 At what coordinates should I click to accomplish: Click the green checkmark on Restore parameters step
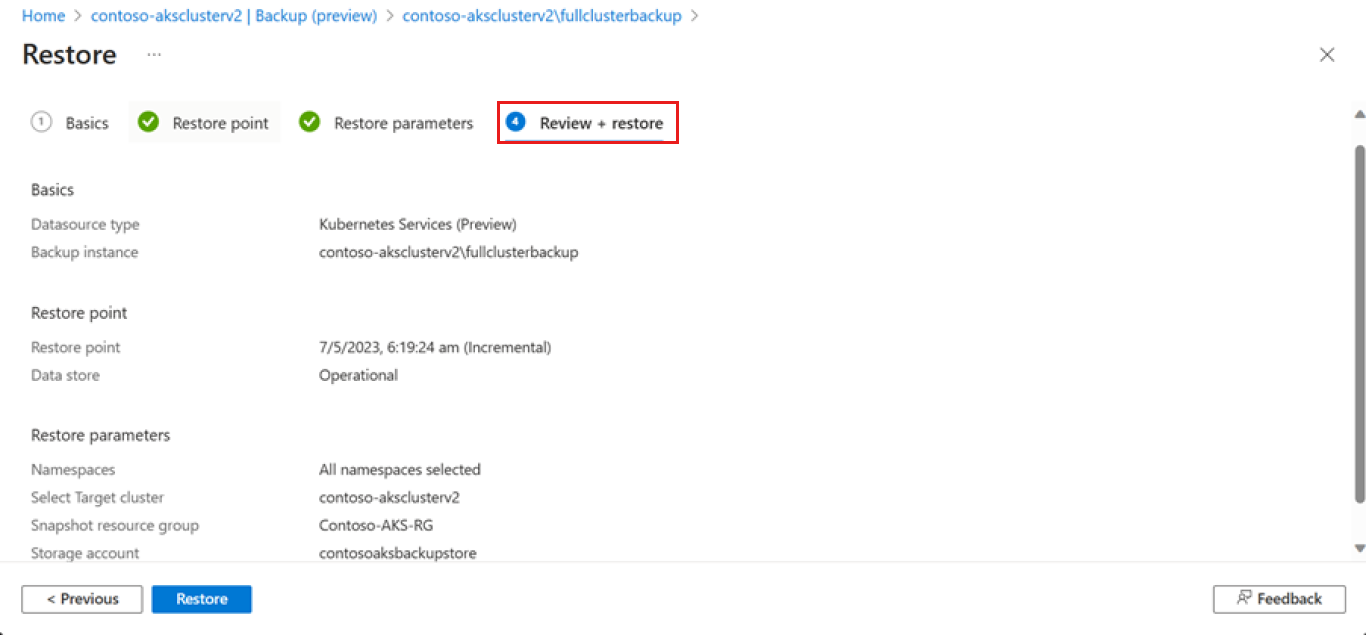click(x=309, y=122)
